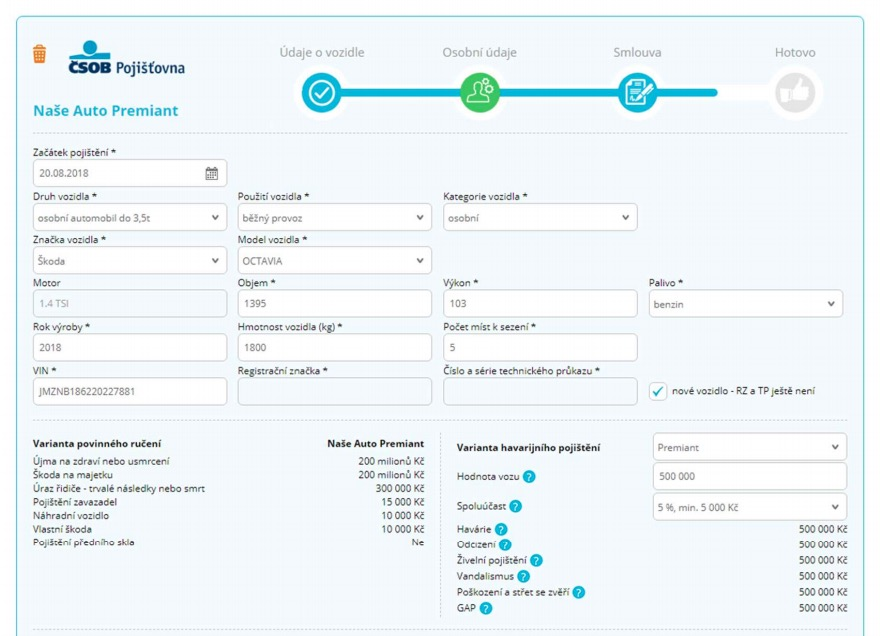This screenshot has width=880, height=636.
Task: Show help for Odcizení
Action: click(x=505, y=545)
